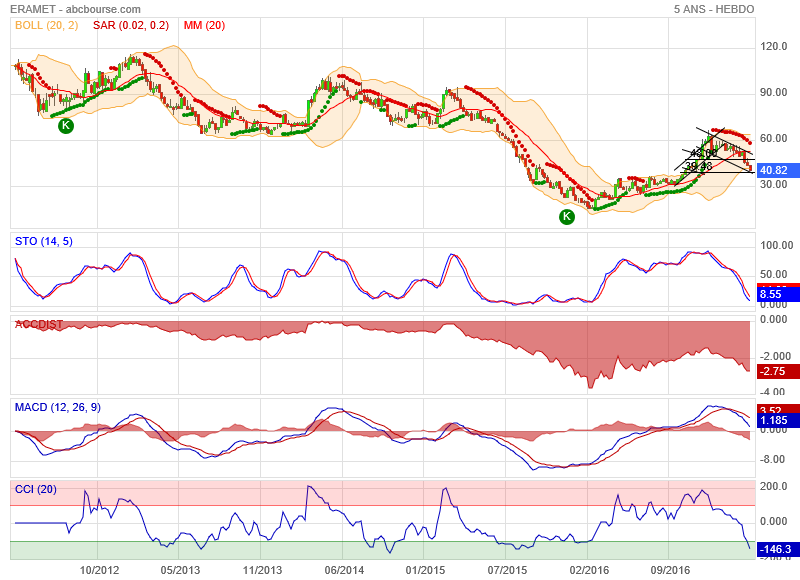Click the 60.00 price axis label
This screenshot has width=800, height=580.
point(773,138)
